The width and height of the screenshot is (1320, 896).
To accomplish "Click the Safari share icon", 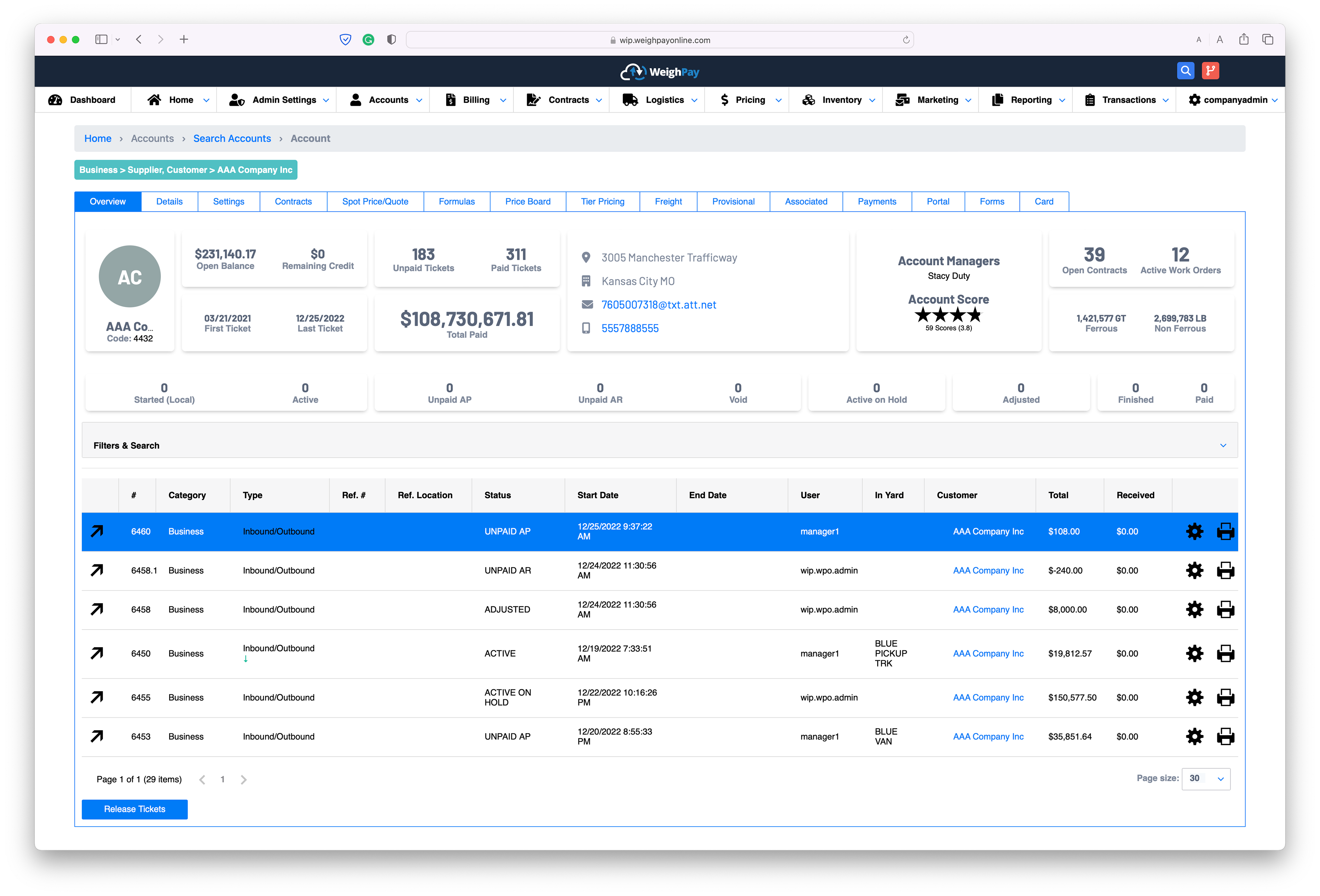I will [1243, 39].
